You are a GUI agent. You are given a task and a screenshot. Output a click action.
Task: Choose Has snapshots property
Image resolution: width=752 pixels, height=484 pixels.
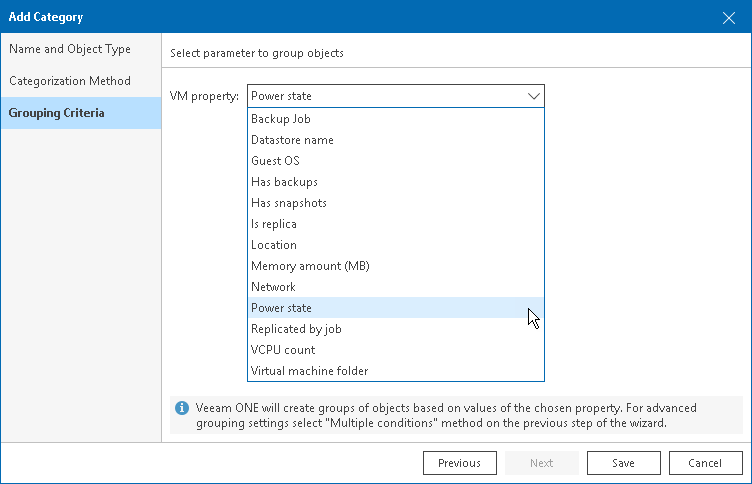pos(288,203)
